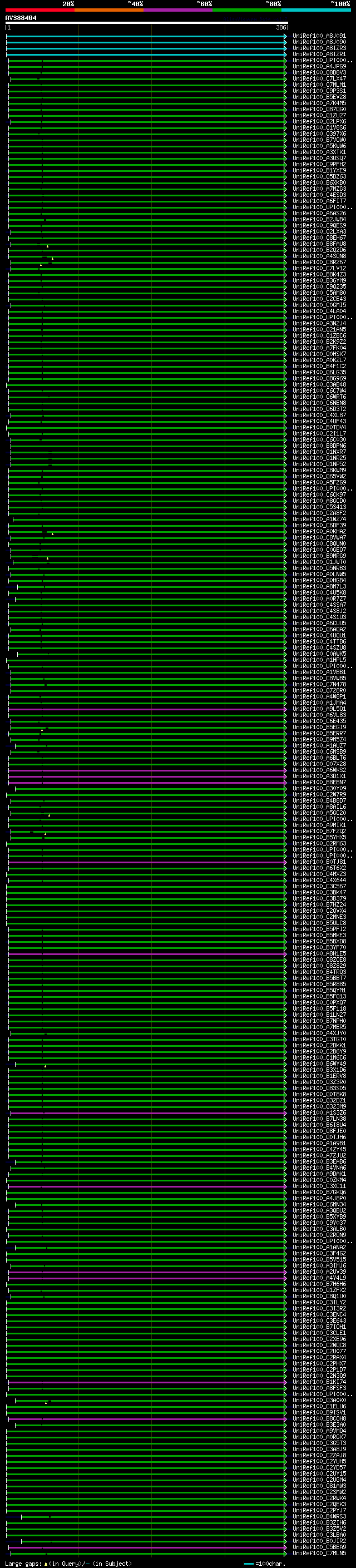This screenshot has width=356, height=1568.
Task: Click the purple alignment bar for B0TJ81
Action: (147, 863)
